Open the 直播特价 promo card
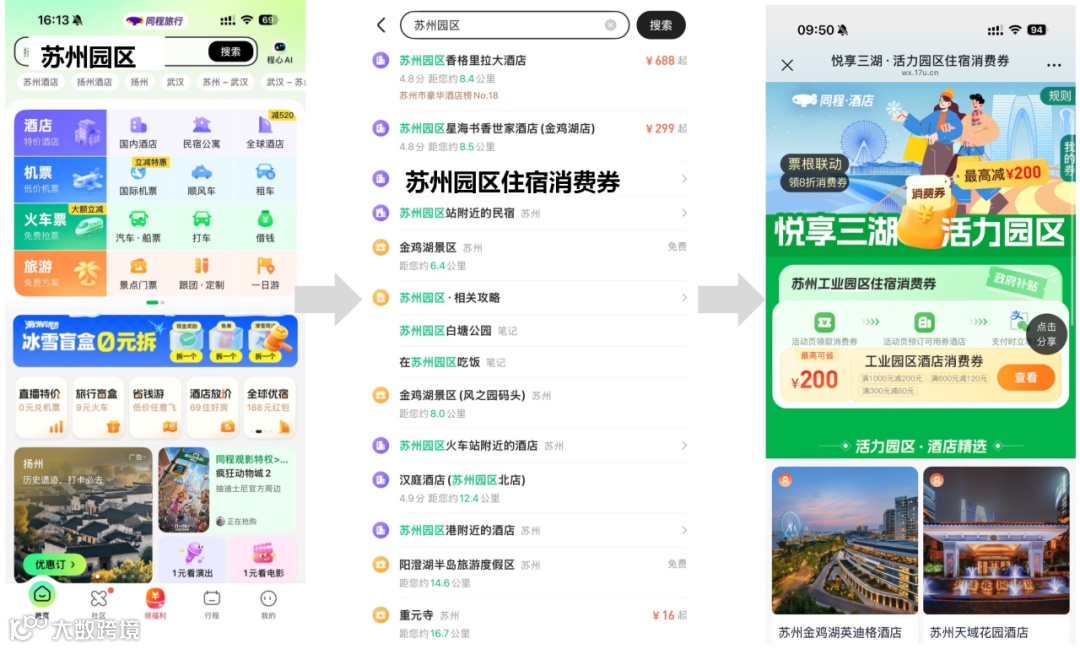 point(40,407)
